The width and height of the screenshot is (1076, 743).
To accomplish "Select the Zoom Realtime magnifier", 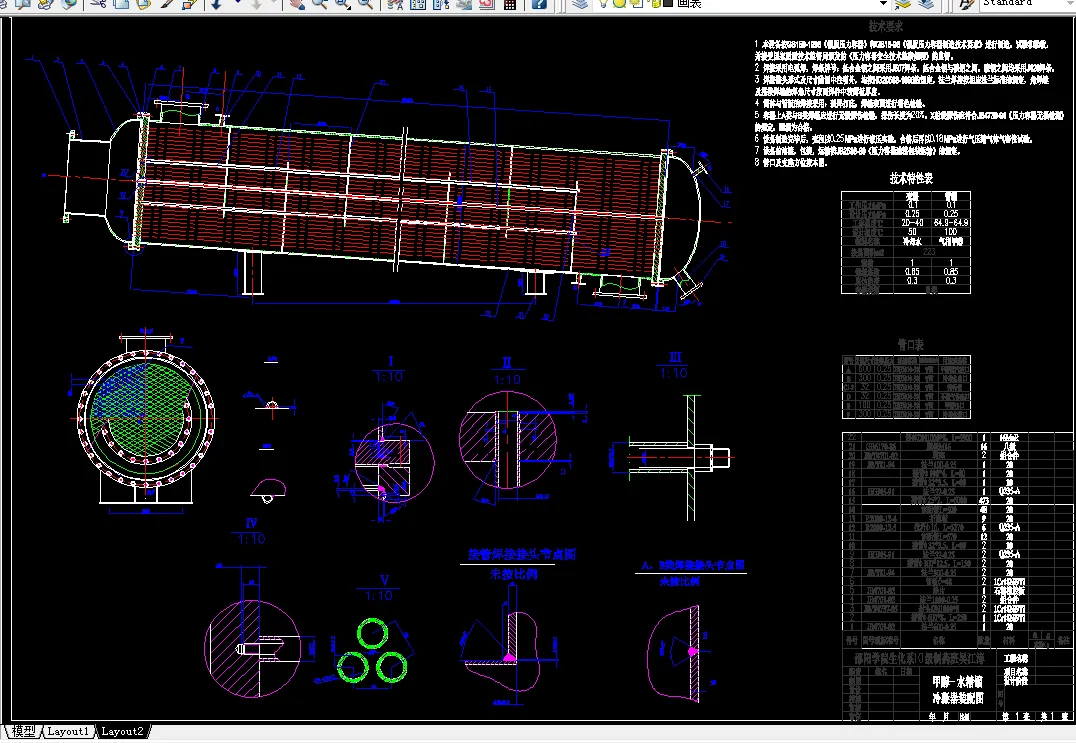I will point(319,3).
